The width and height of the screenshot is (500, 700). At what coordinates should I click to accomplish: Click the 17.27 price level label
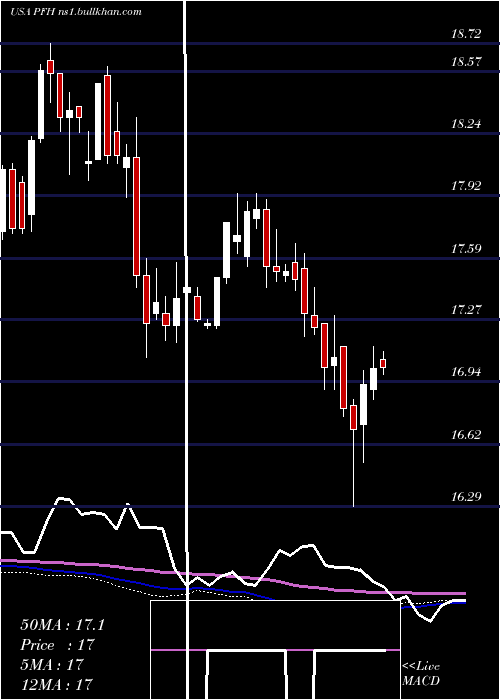[x=467, y=309]
